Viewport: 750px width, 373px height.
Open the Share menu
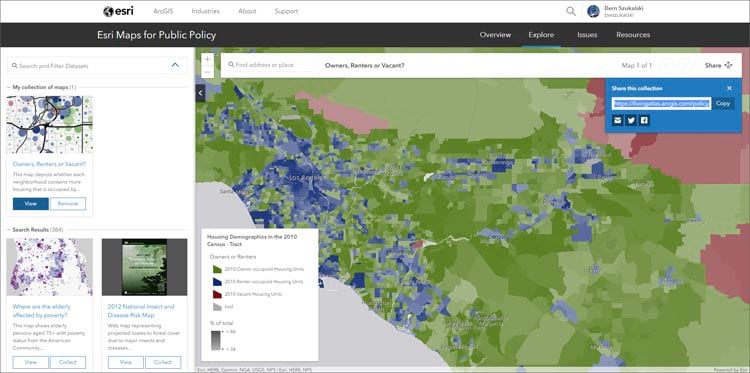click(718, 65)
